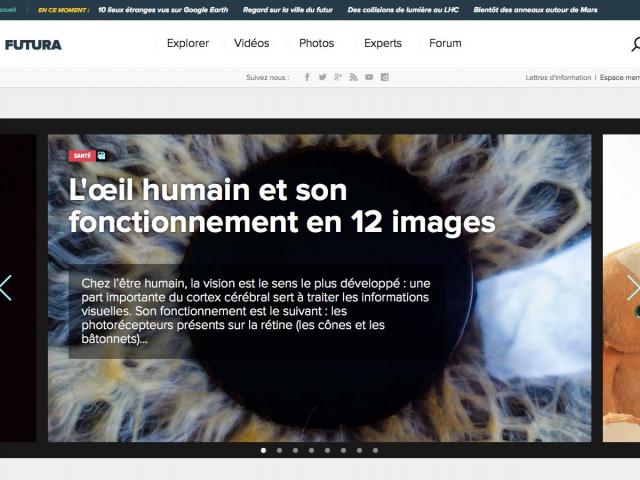
Task: Open the Forum menu
Action: [x=445, y=43]
